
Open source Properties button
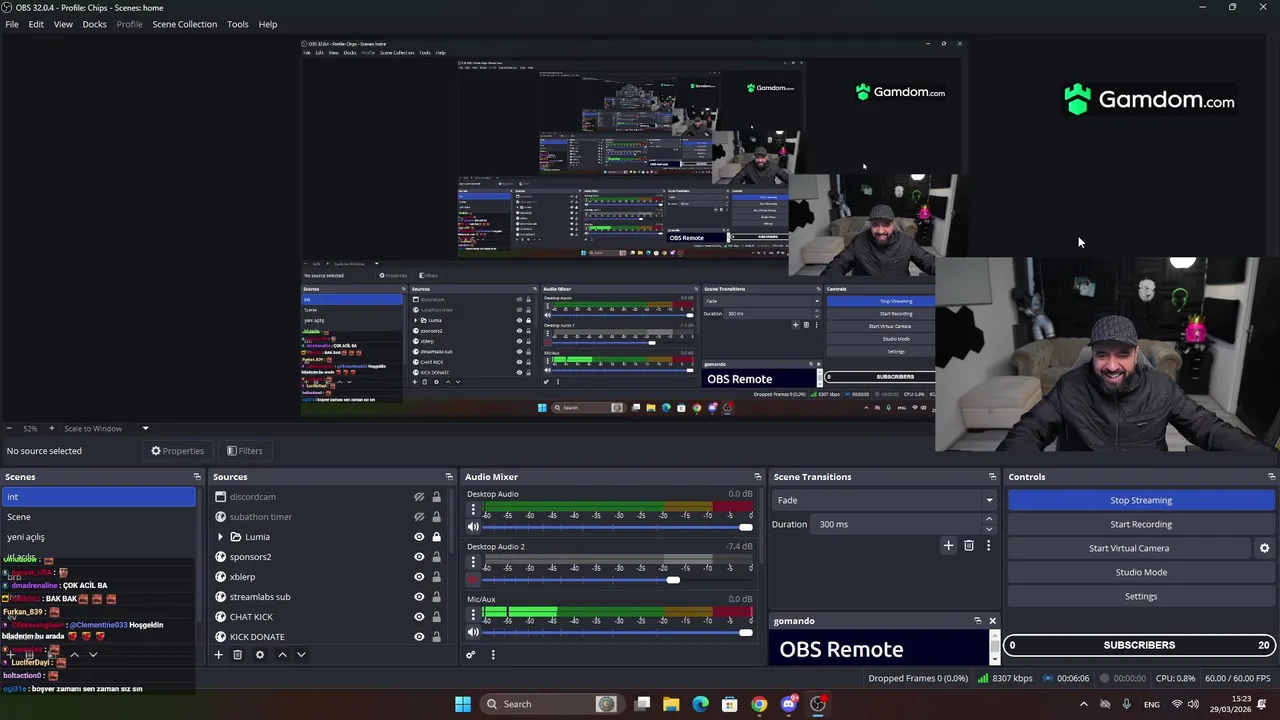tap(177, 451)
